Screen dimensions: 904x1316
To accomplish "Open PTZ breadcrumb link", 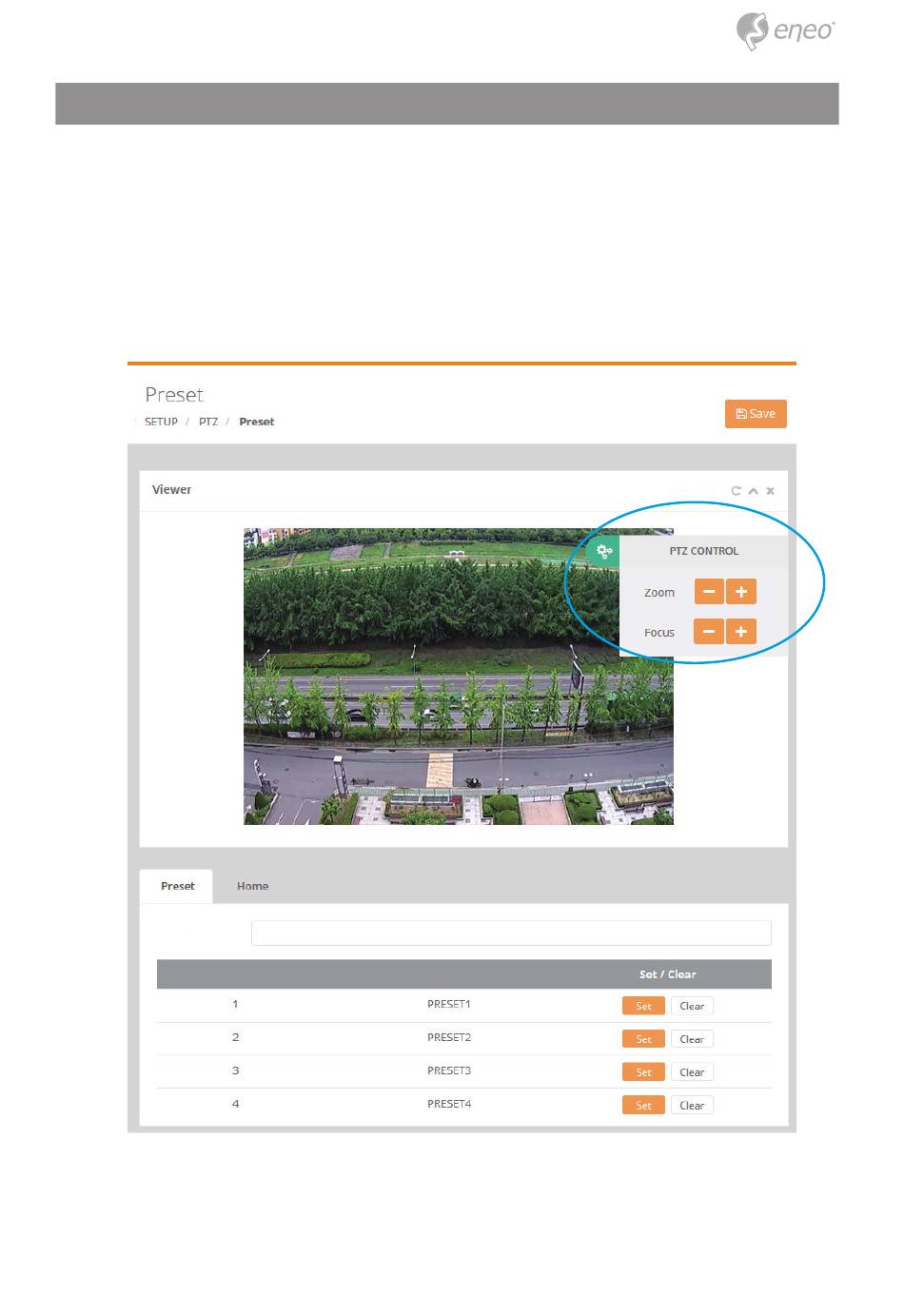I will 208,422.
